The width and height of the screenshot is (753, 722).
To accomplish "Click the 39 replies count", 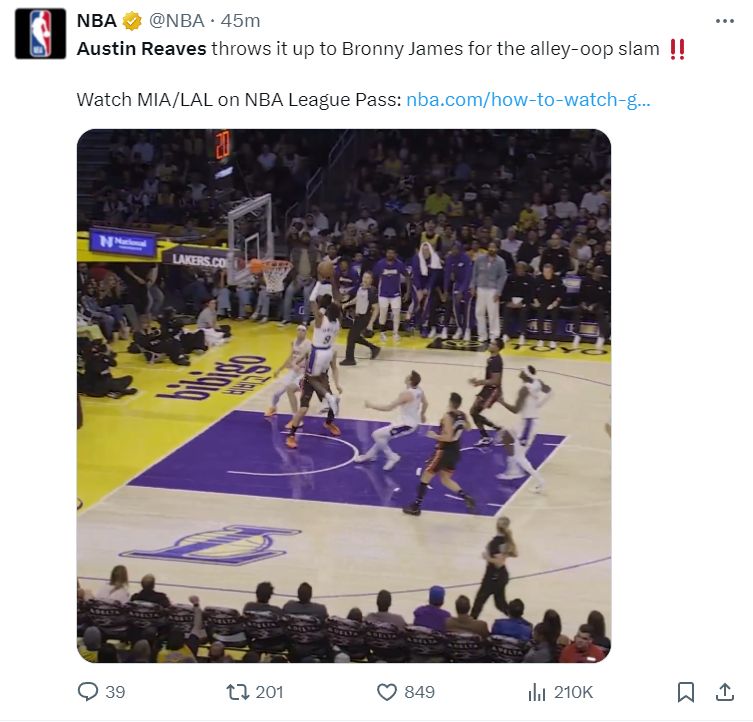I will tap(115, 692).
